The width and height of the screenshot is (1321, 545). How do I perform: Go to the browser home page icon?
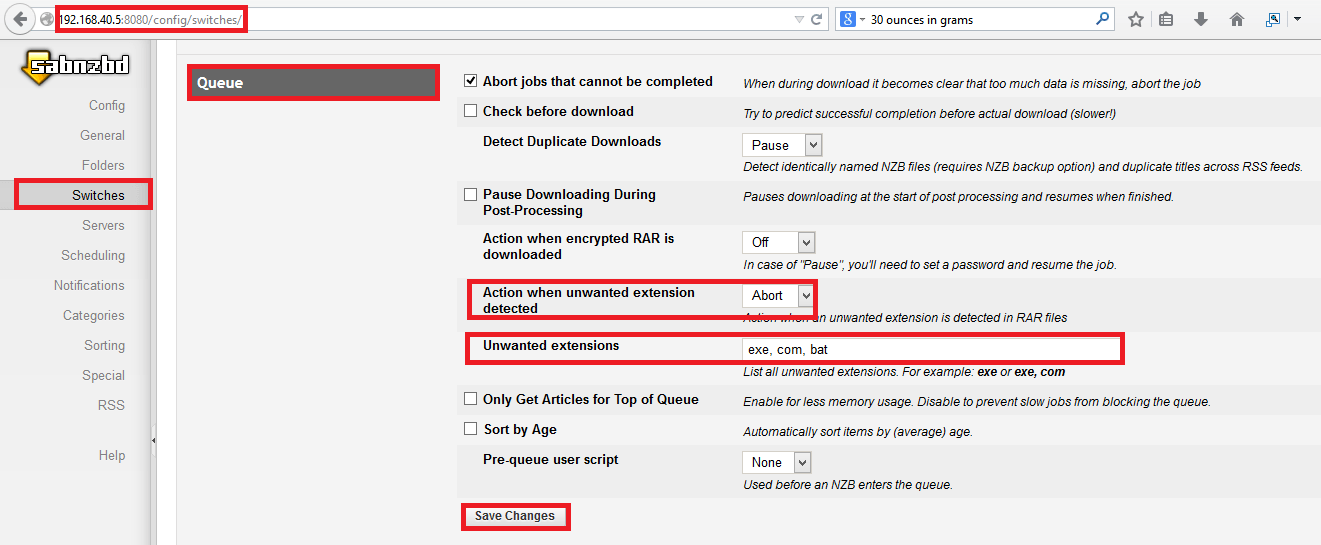[1237, 19]
